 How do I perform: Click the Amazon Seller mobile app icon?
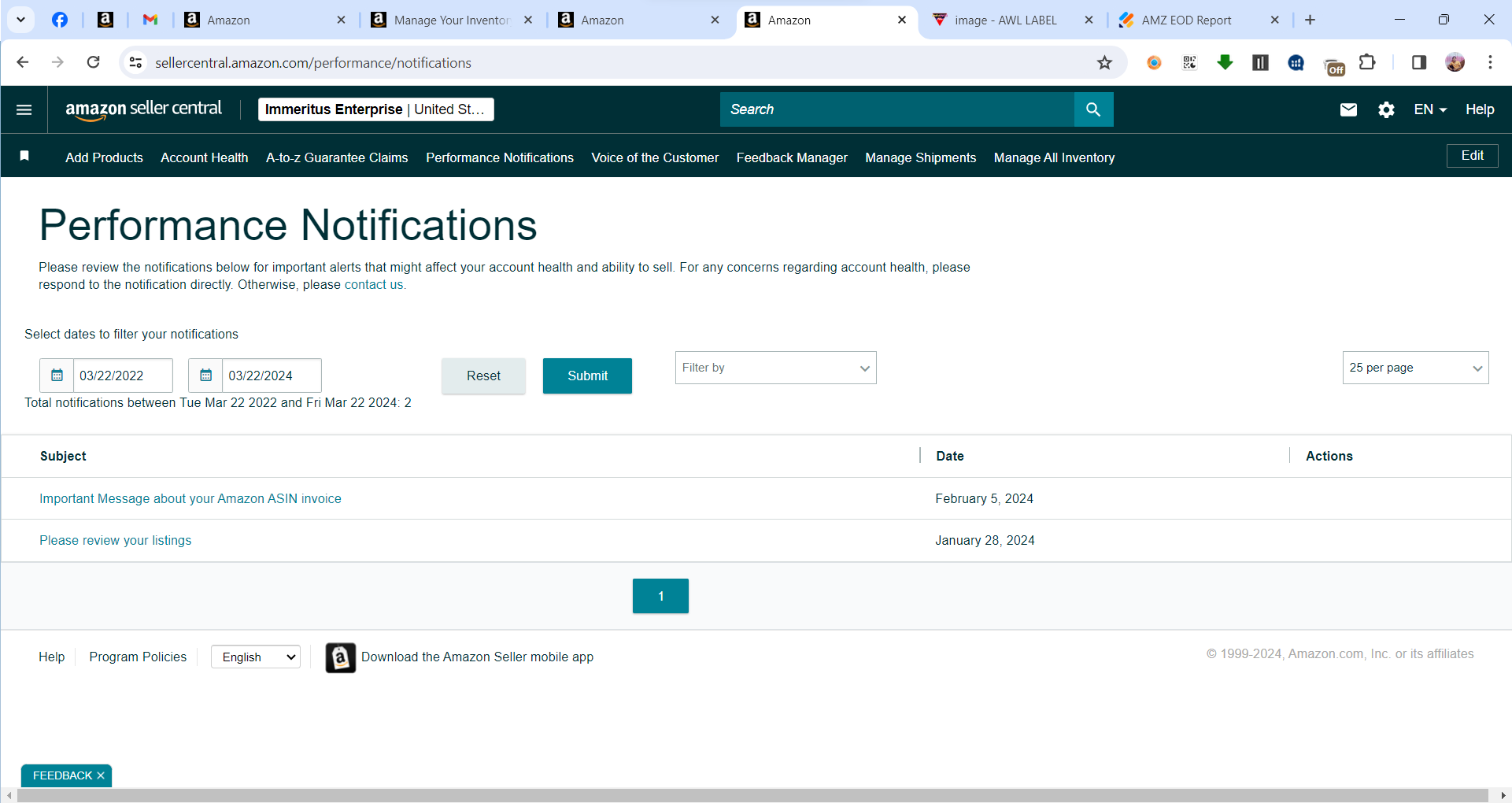[x=340, y=657]
